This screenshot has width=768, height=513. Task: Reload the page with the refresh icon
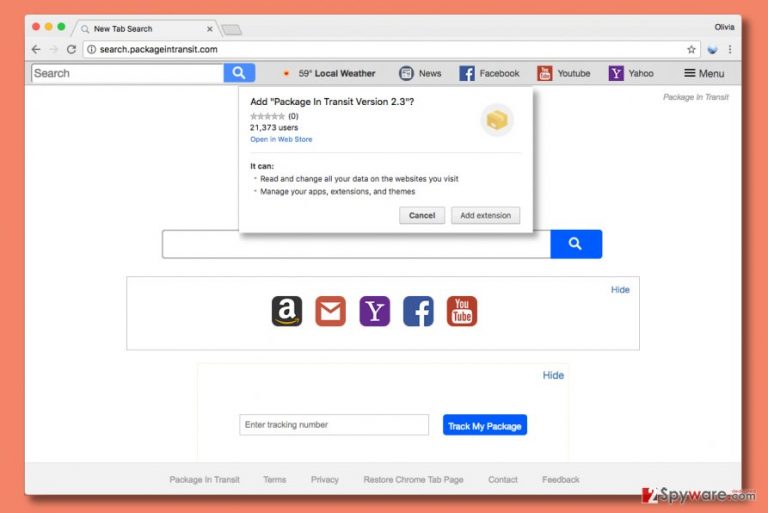72,49
